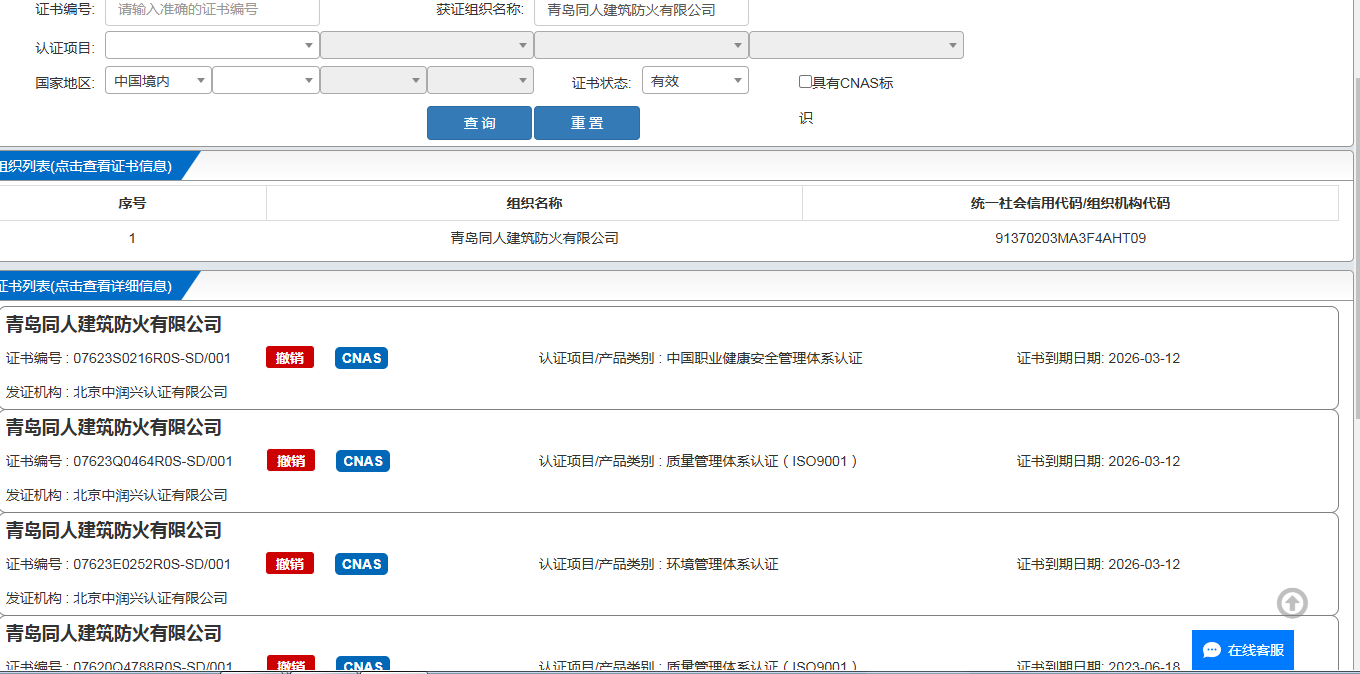Click 中国职业健康安全管理体系认证 category text

coord(764,358)
